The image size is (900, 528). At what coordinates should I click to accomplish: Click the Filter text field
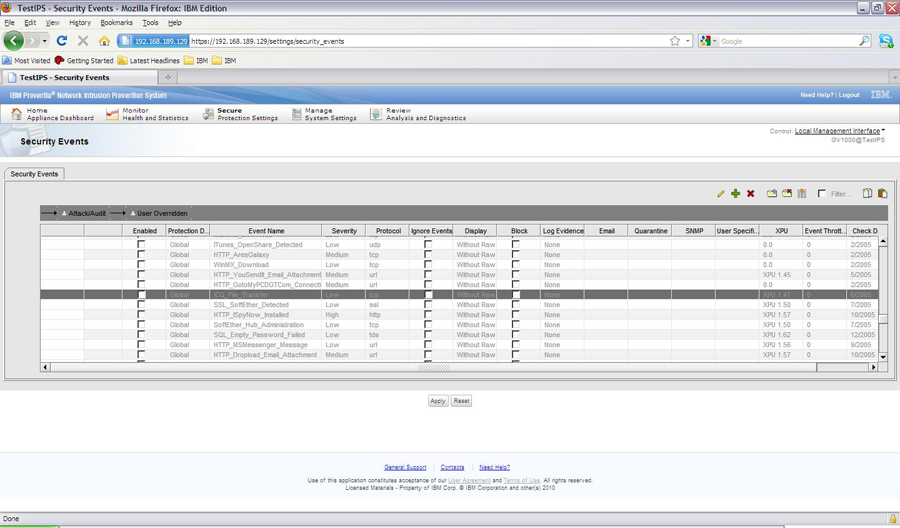coord(841,194)
